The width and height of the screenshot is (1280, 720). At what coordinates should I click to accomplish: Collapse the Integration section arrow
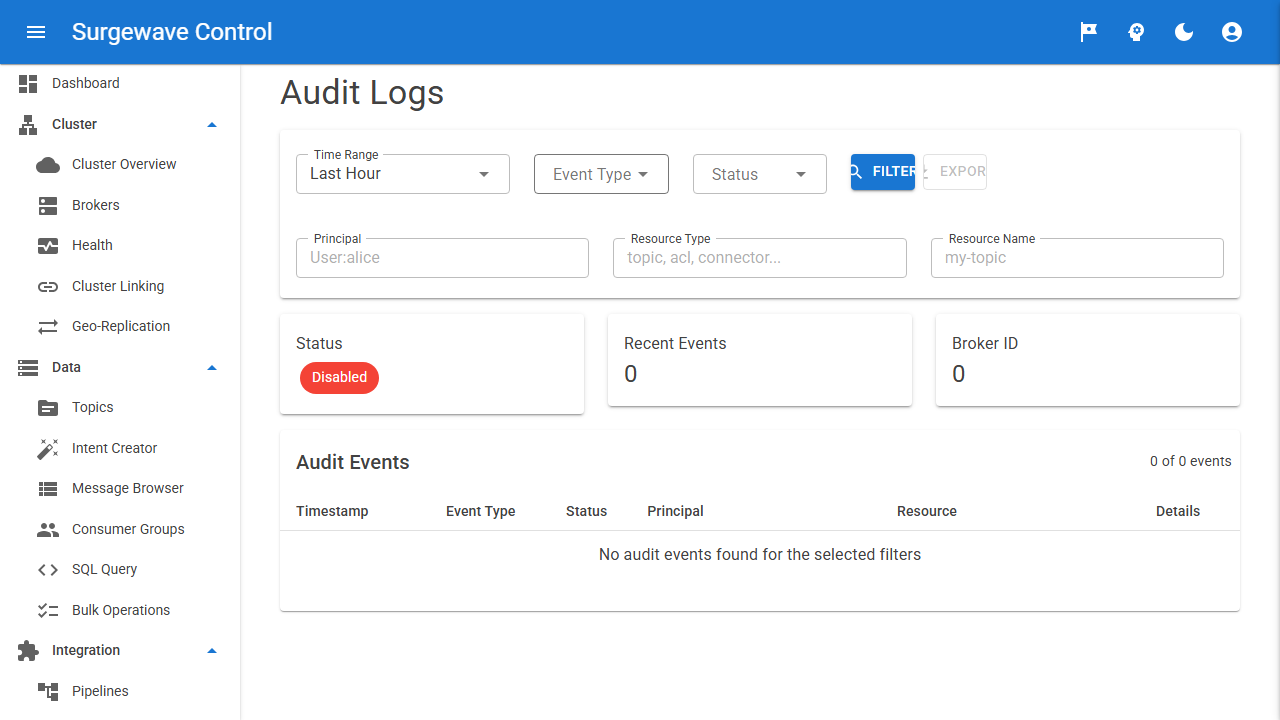click(212, 651)
